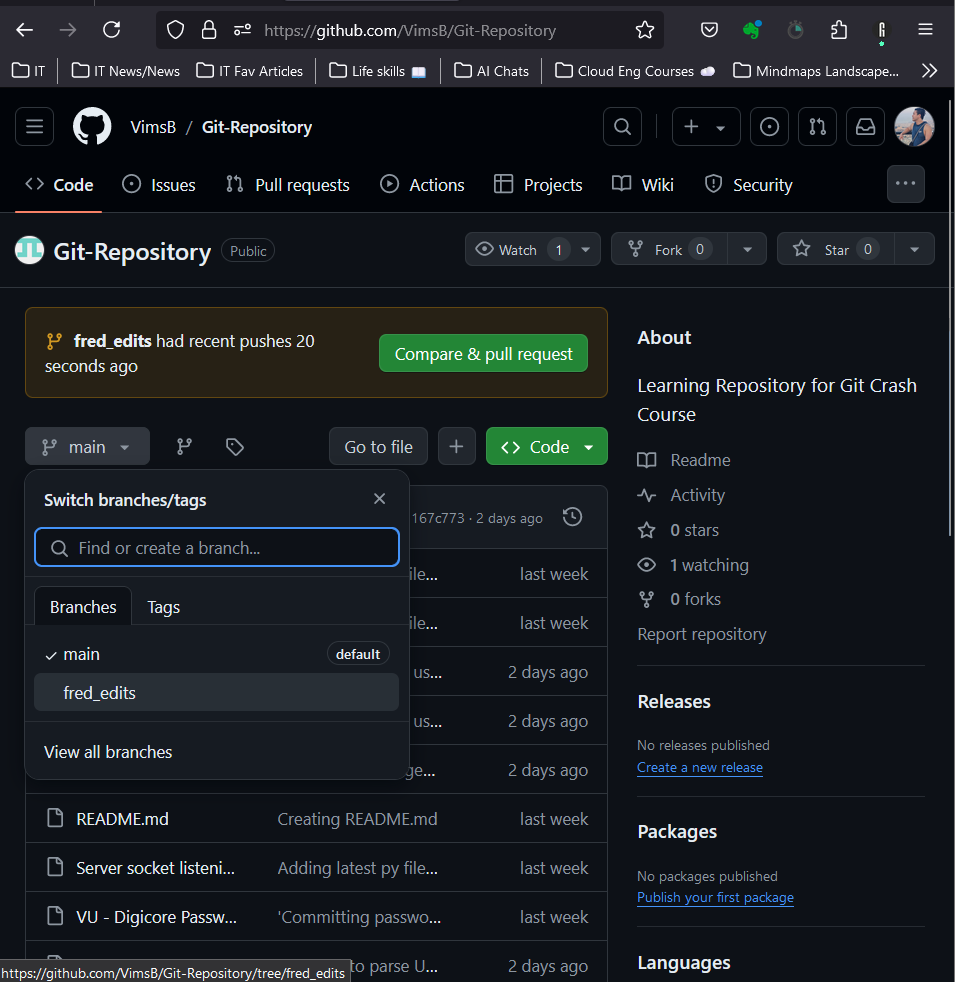This screenshot has width=955, height=982.
Task: Bookmark this page with the star icon
Action: (x=644, y=29)
